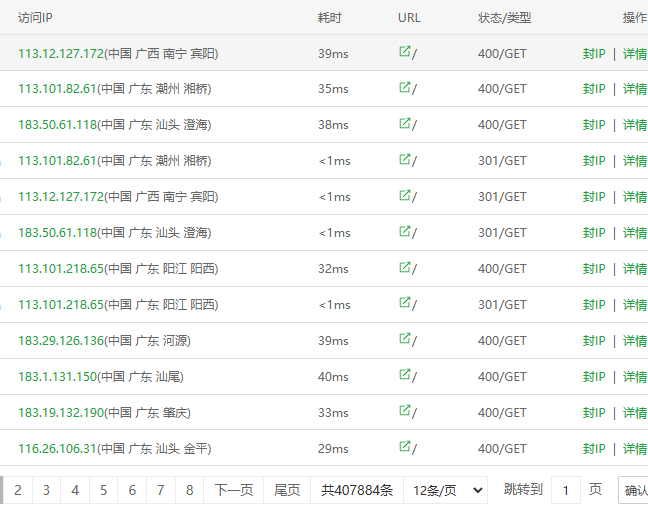Screen dimensions: 648x520
Task: Go to page 8 in pagination
Action: [189, 490]
